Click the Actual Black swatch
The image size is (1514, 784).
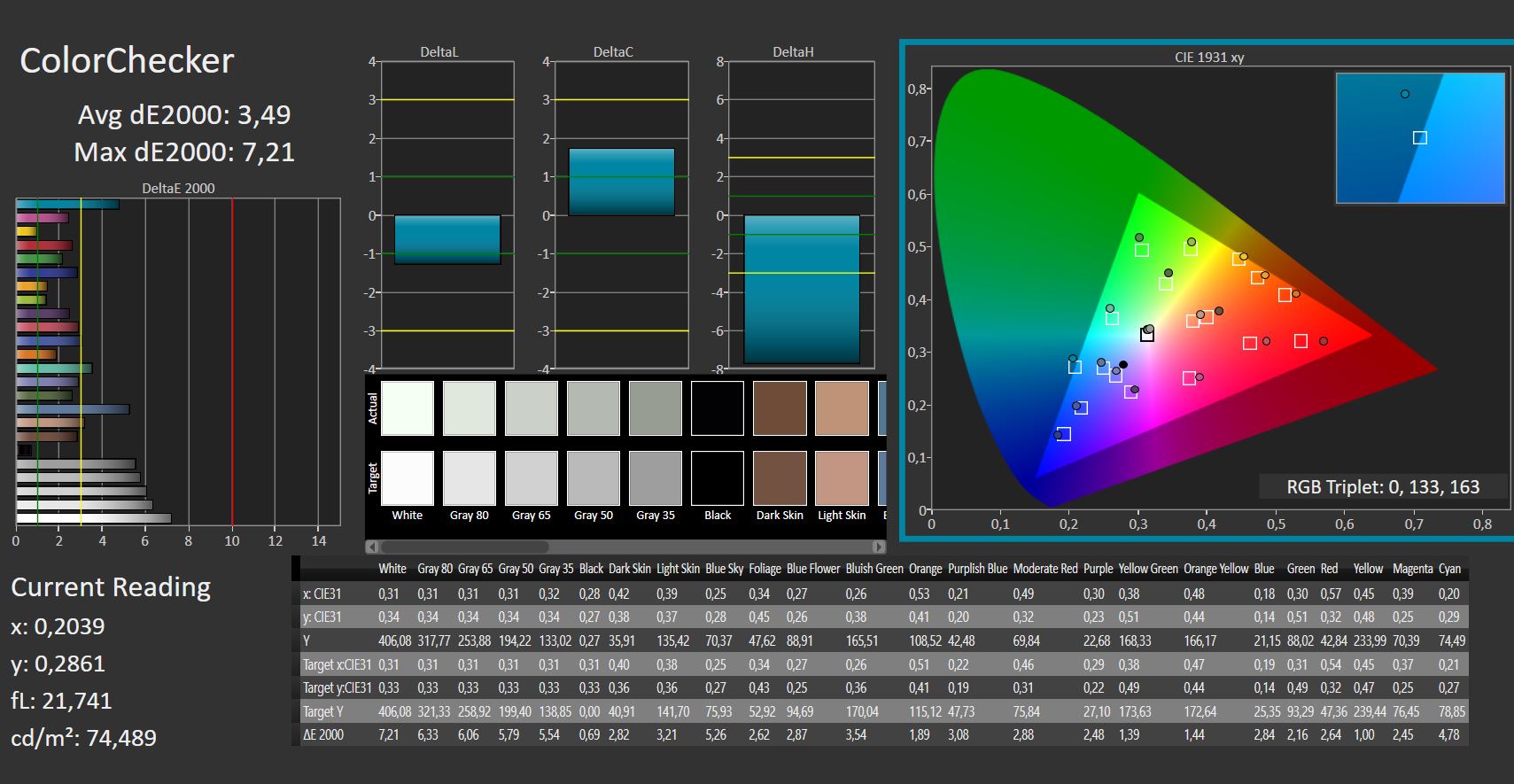coord(718,408)
